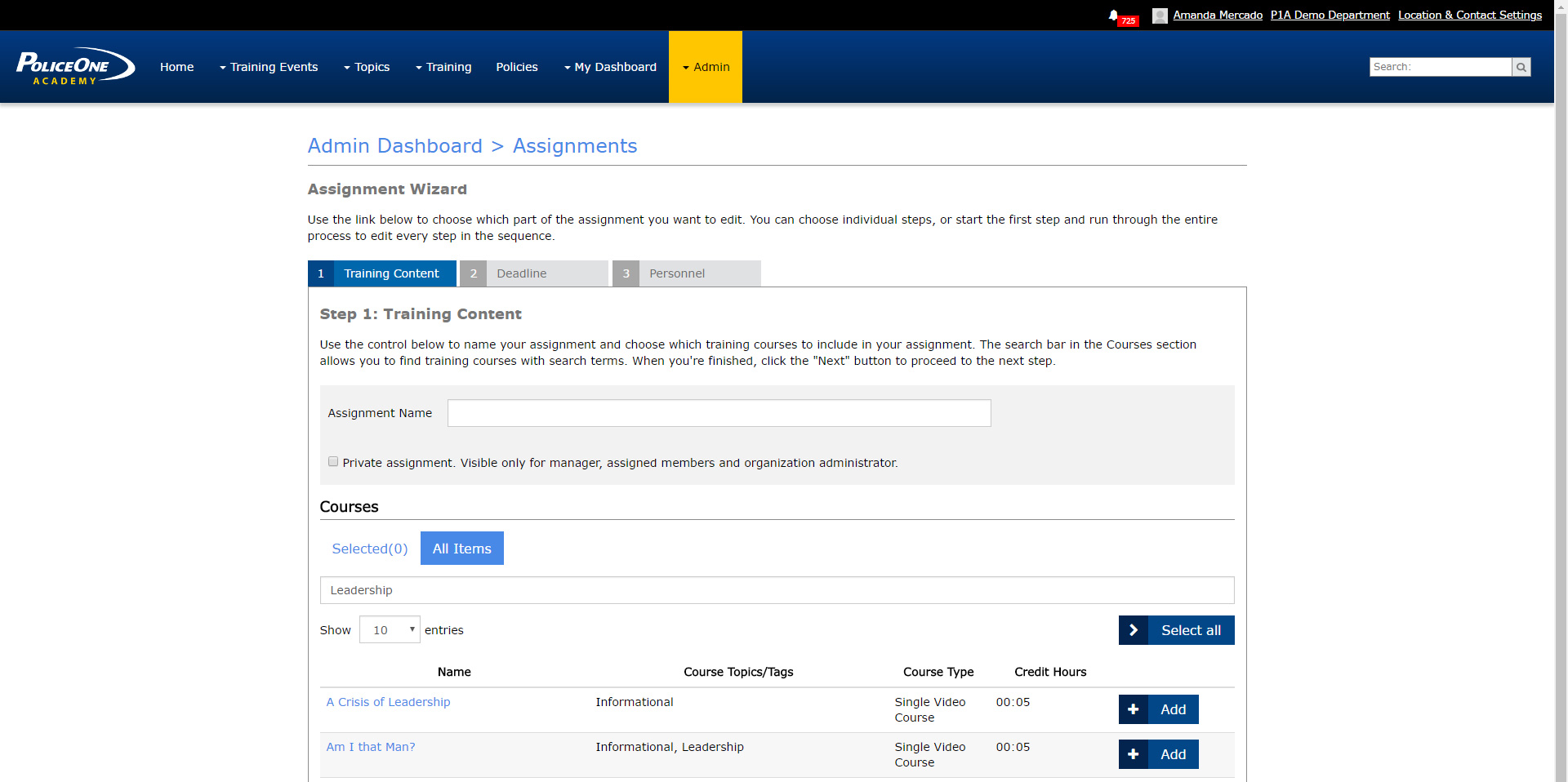Toggle the Private assignment checkbox

pos(333,461)
